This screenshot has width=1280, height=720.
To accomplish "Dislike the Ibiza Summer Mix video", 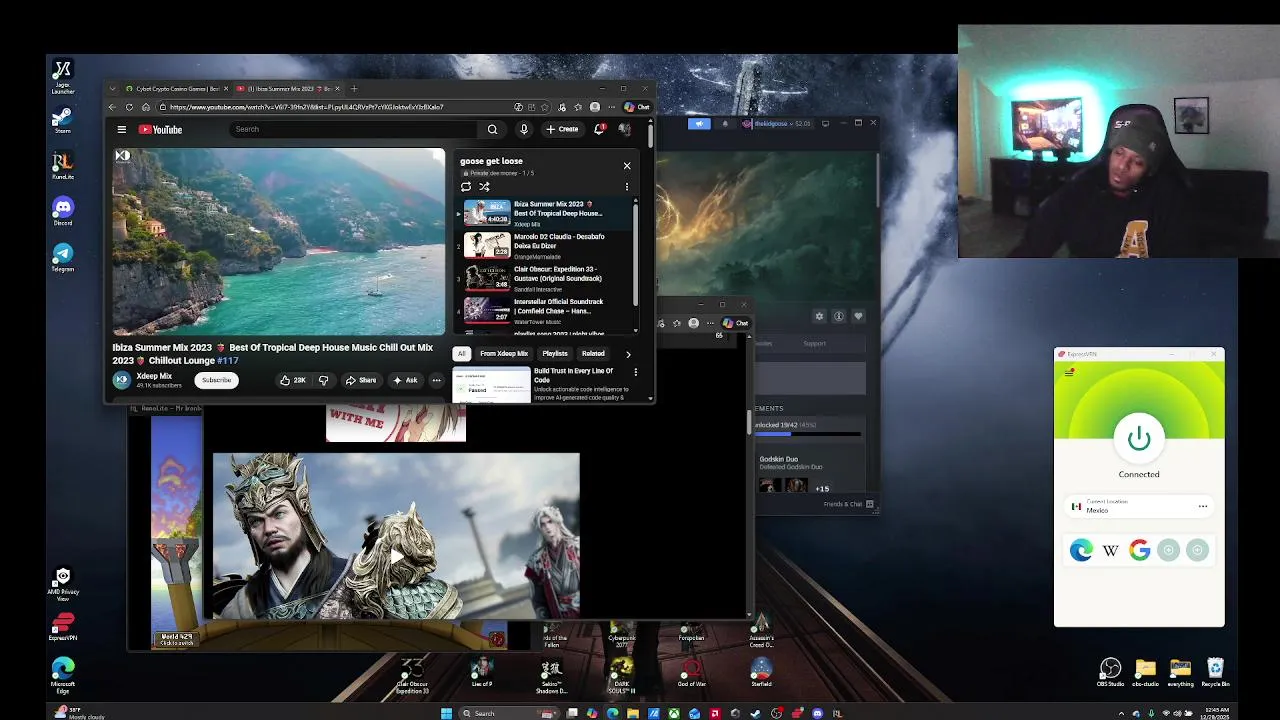I will tap(323, 380).
